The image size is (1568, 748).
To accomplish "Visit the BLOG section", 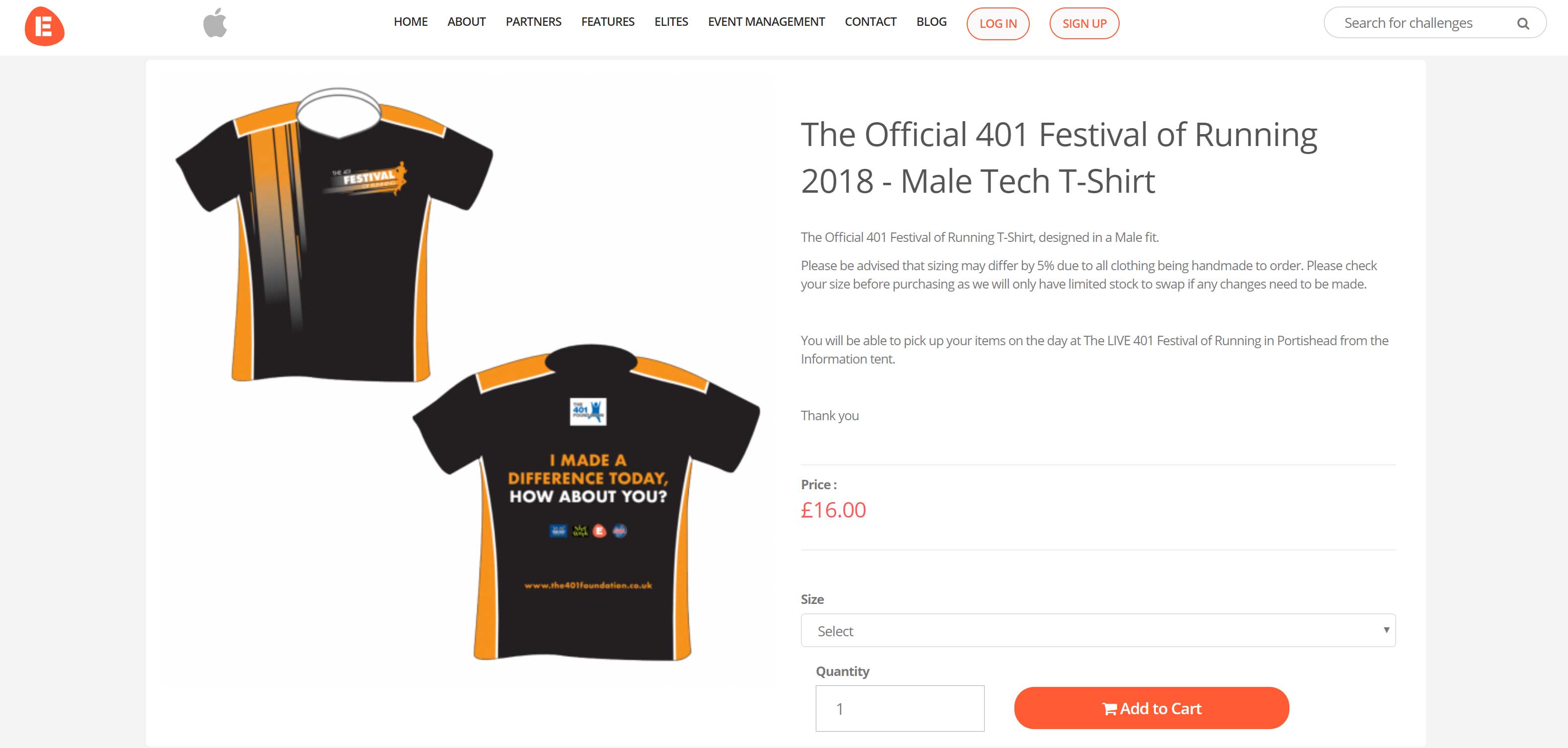I will pyautogui.click(x=930, y=22).
